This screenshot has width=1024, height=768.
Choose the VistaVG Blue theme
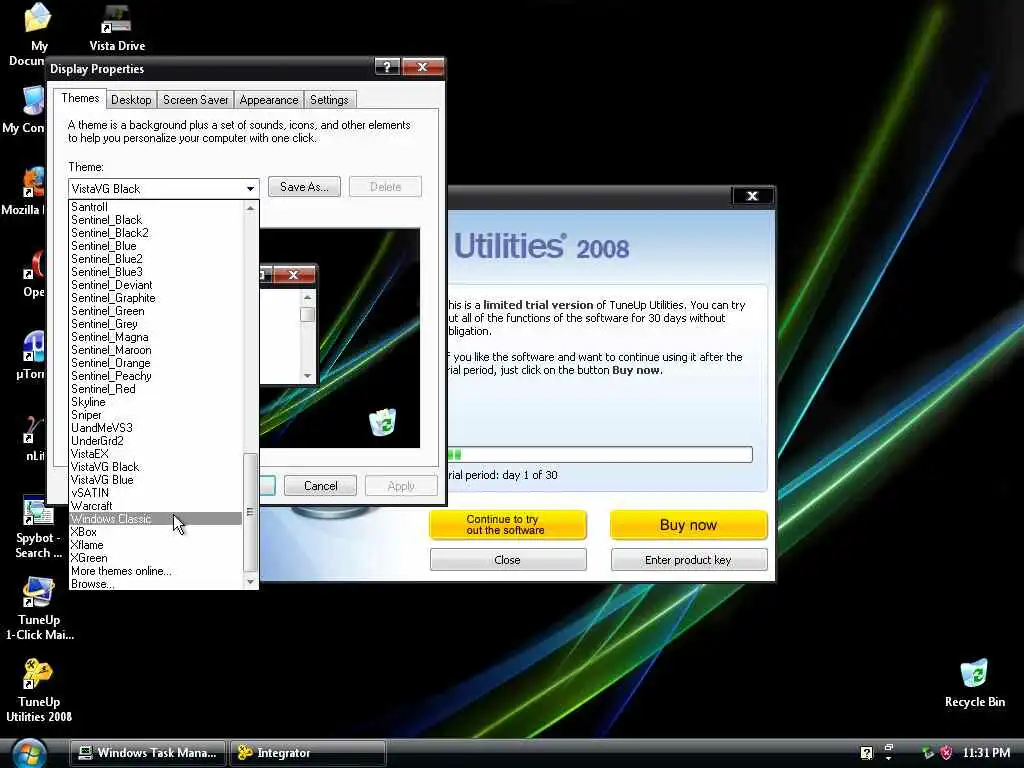155,480
